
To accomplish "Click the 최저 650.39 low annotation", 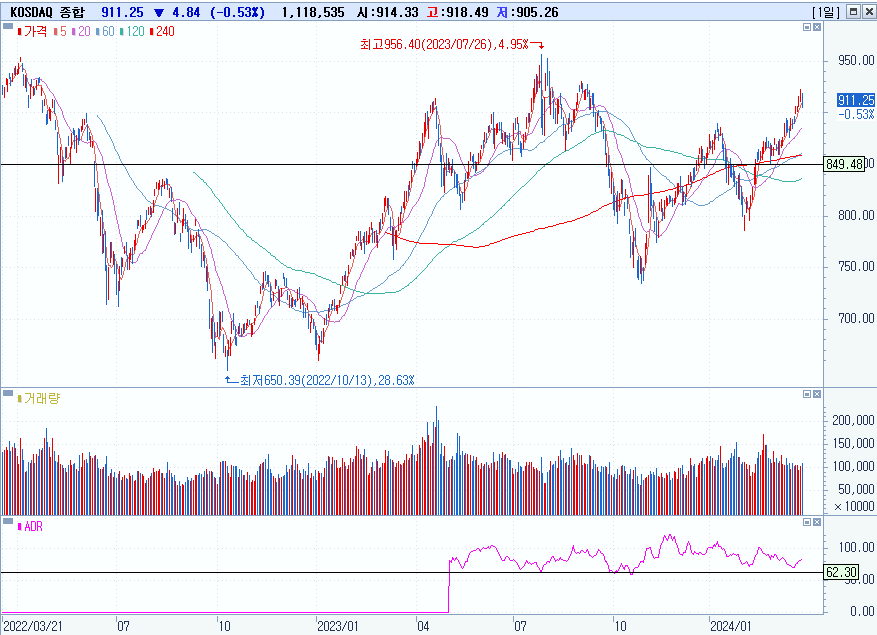I will pyautogui.click(x=327, y=380).
